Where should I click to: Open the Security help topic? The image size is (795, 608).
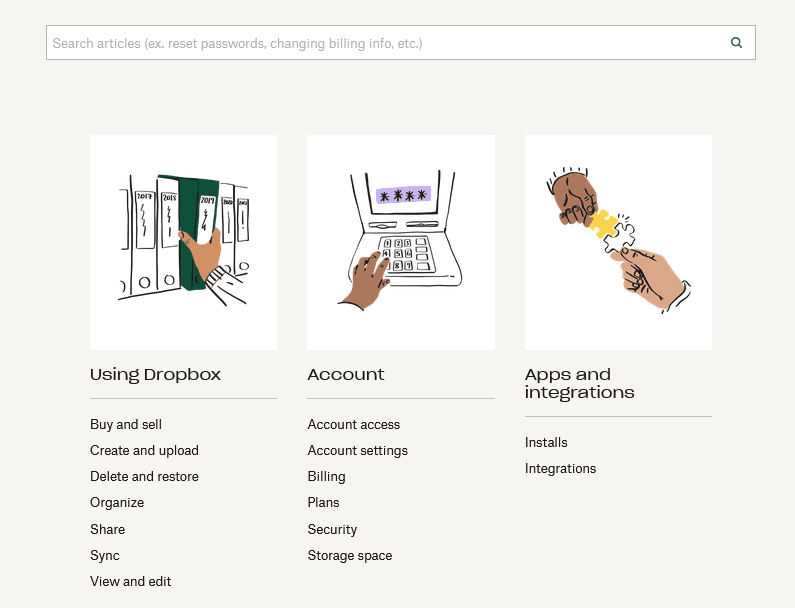click(333, 529)
